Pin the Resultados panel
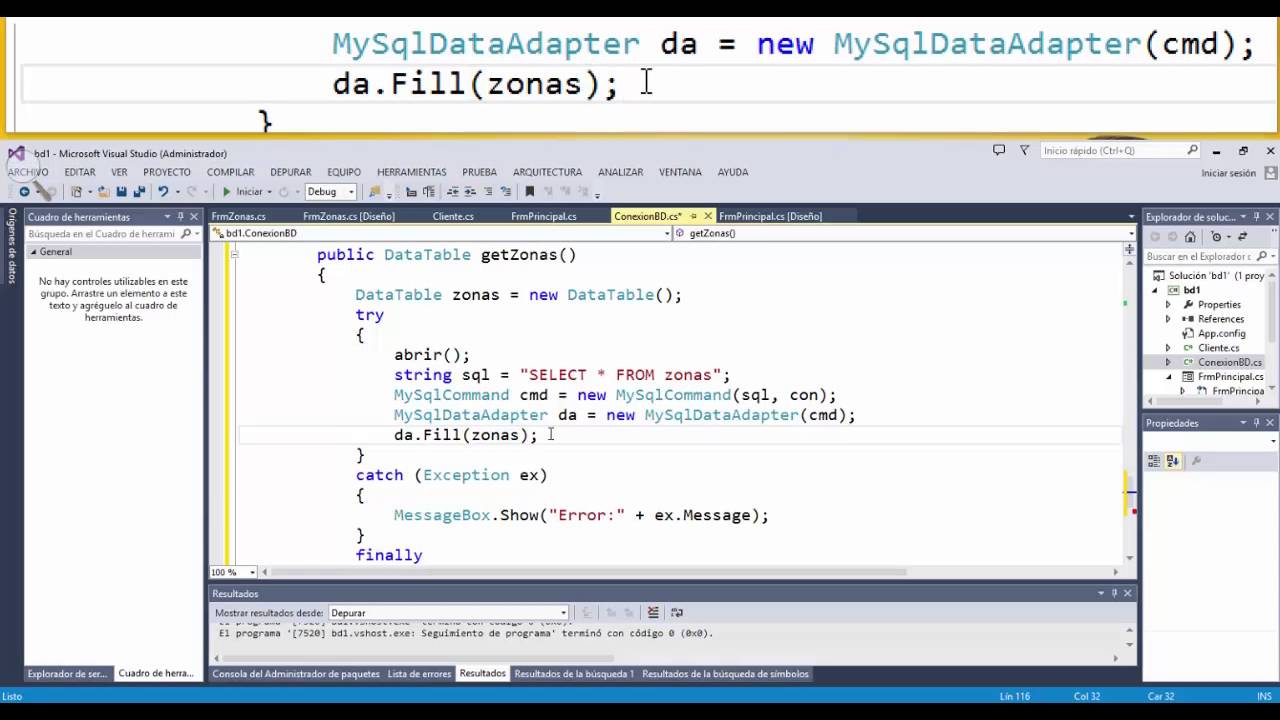The image size is (1280, 720). click(1114, 593)
